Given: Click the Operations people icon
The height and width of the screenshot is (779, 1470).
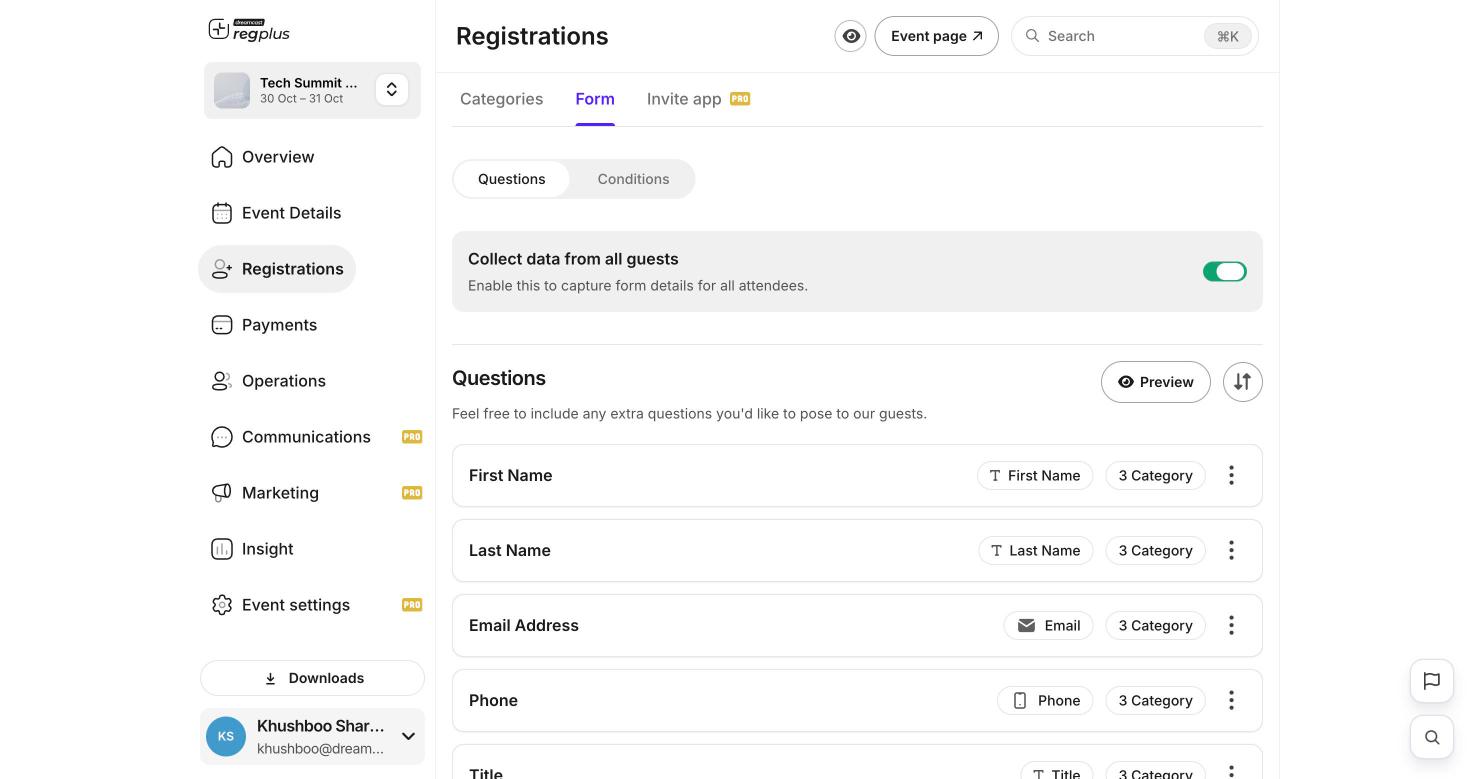Looking at the screenshot, I should [x=222, y=381].
